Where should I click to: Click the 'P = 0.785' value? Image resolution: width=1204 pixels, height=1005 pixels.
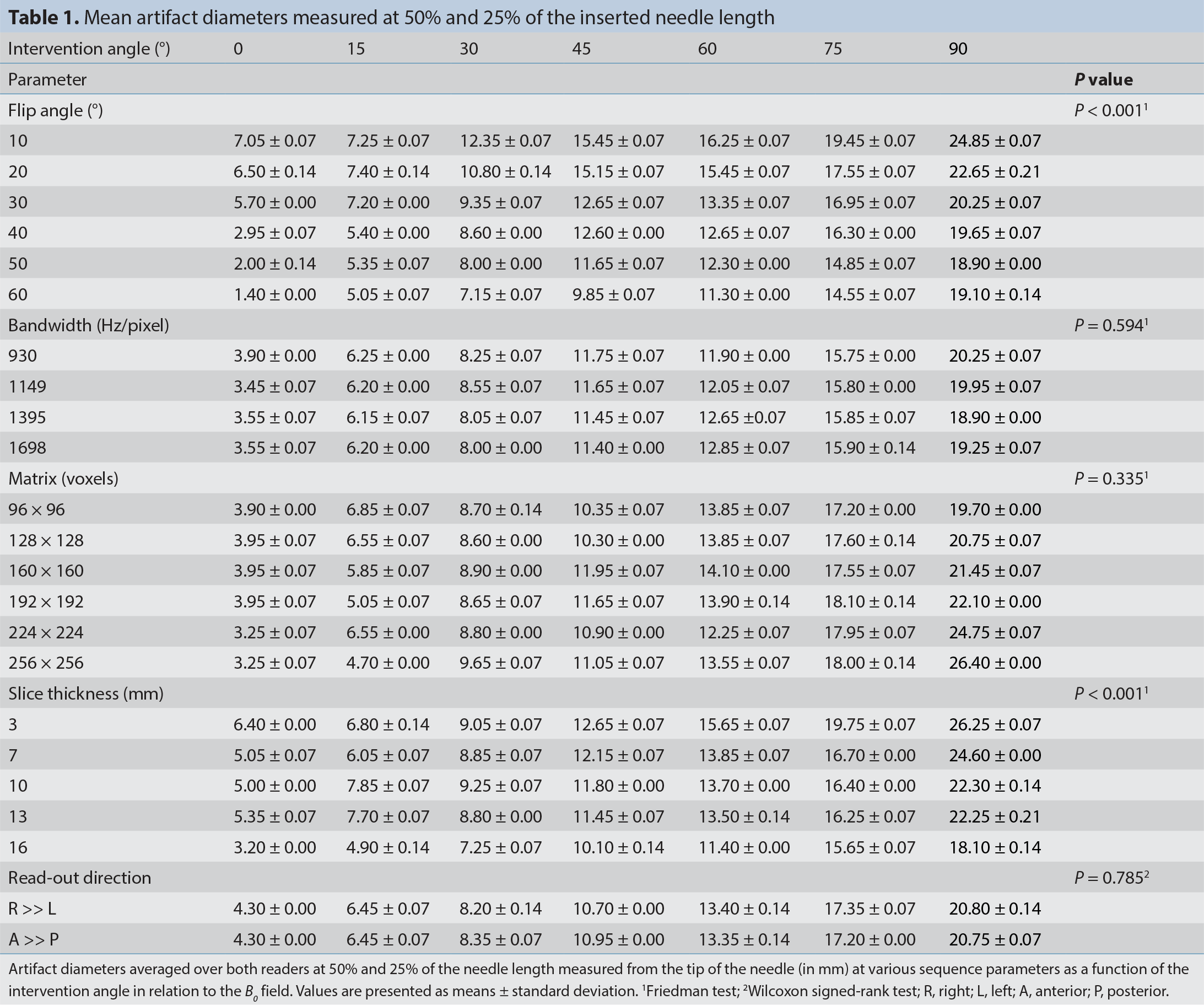click(x=1111, y=878)
